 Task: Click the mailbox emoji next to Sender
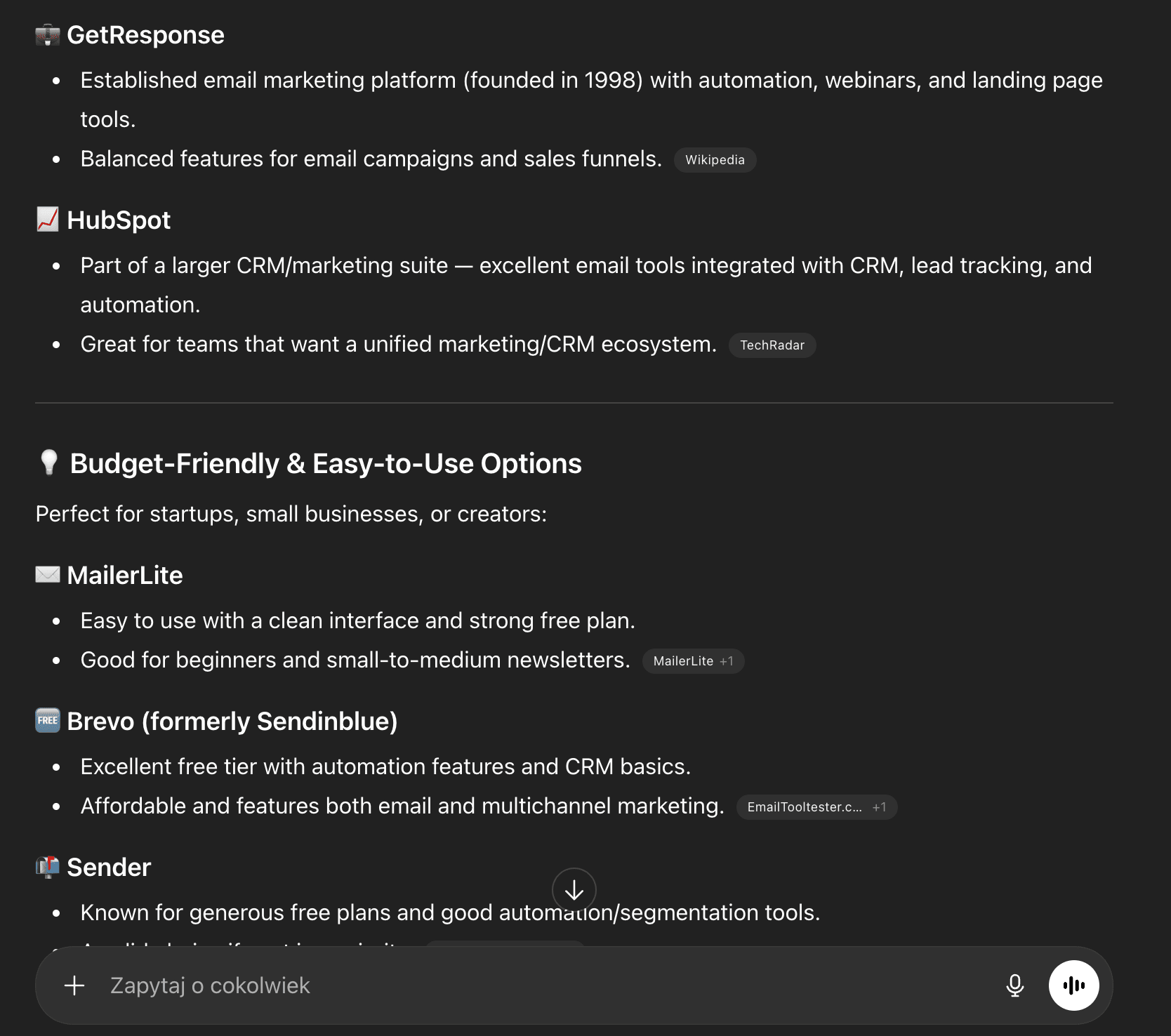click(47, 866)
